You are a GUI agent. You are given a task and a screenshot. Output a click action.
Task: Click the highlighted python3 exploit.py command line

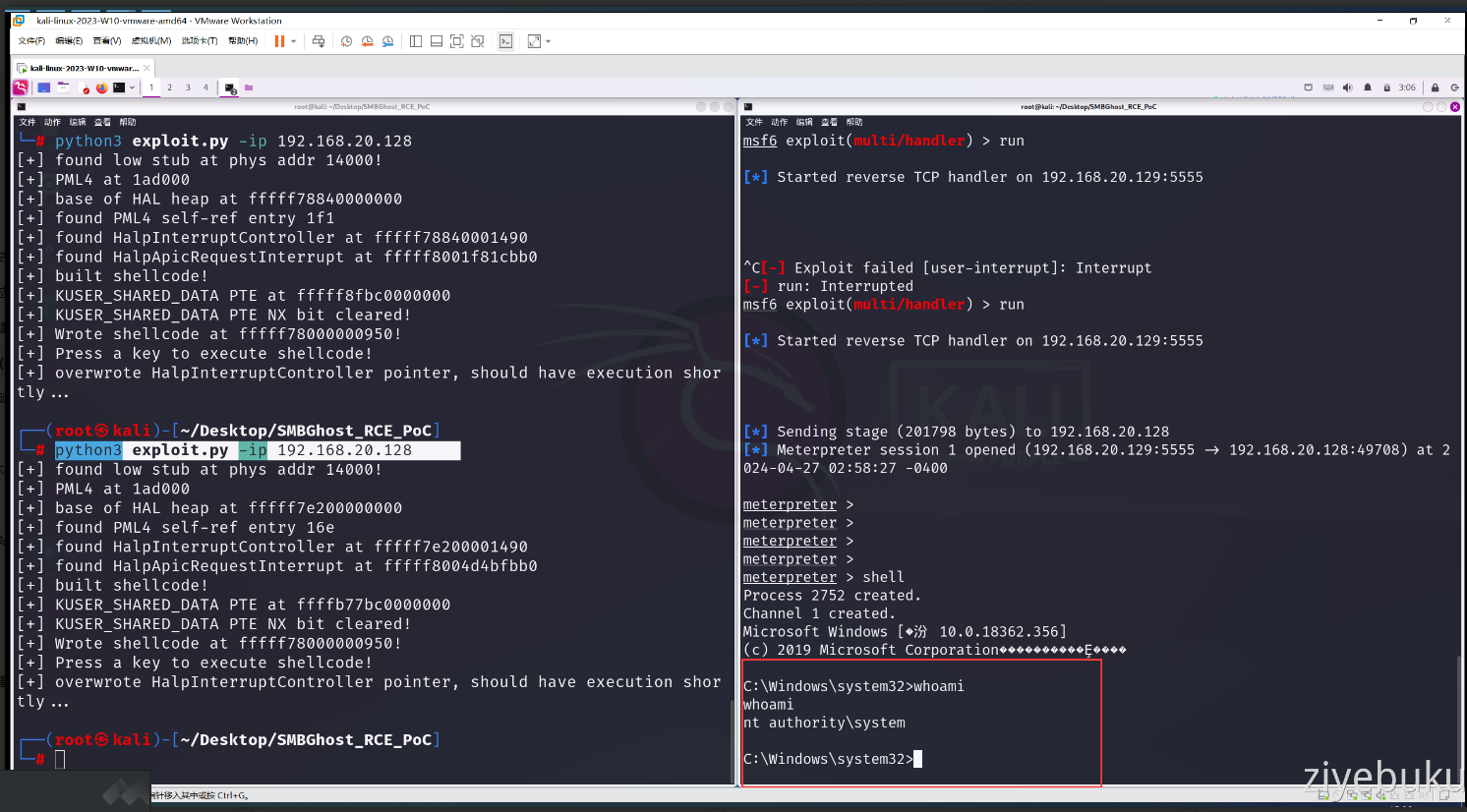click(257, 450)
